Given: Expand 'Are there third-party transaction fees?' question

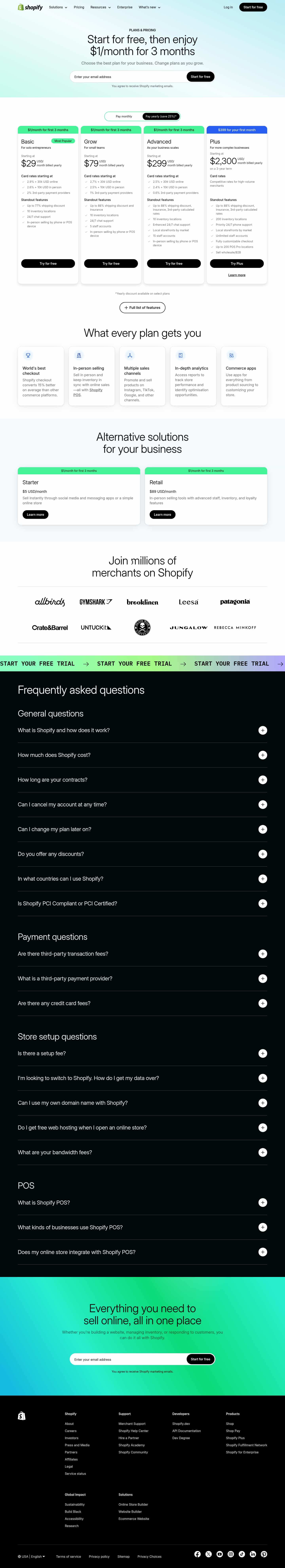Looking at the screenshot, I should click(x=142, y=954).
